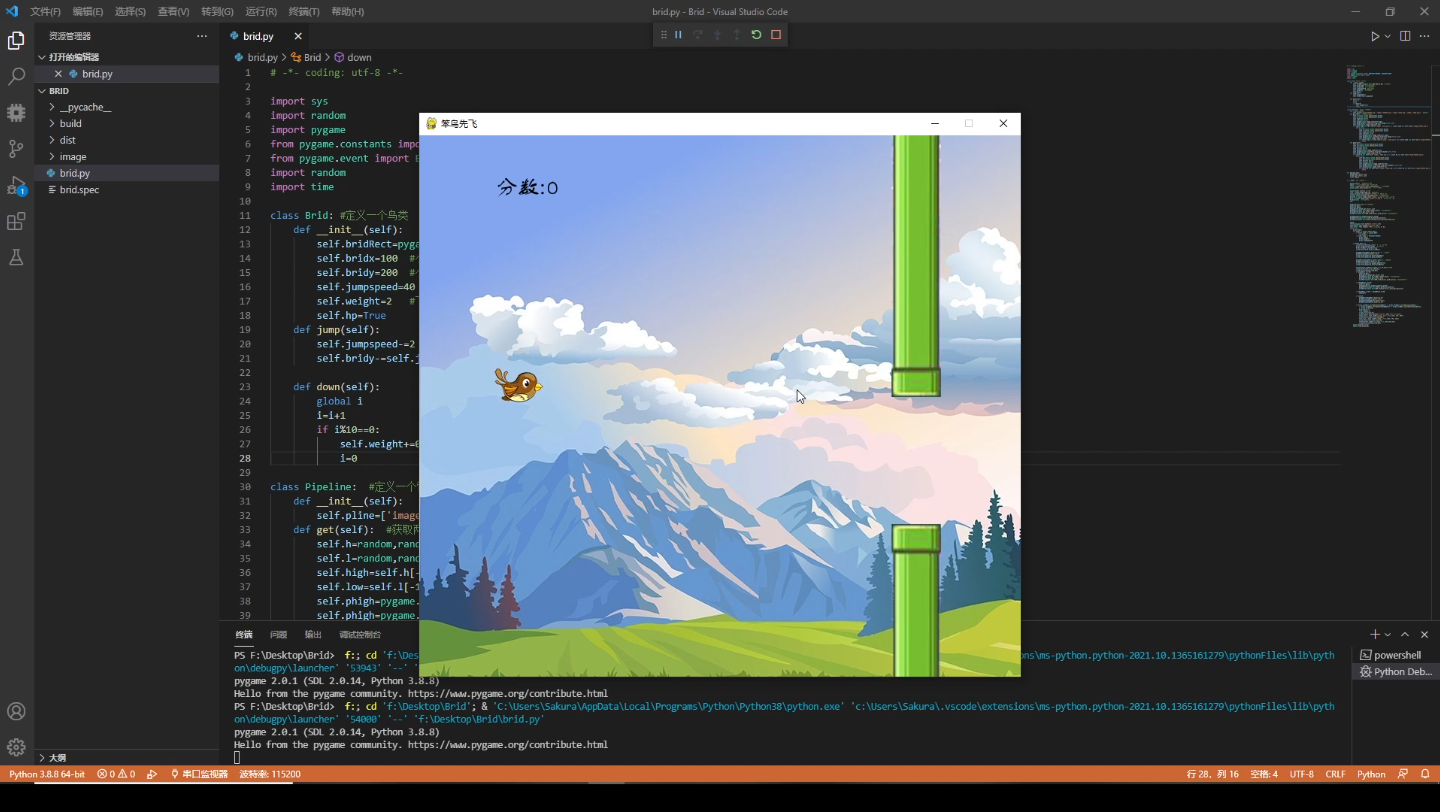Select the Python Debug terminal instance
The image size is (1440, 812).
[x=1396, y=672]
